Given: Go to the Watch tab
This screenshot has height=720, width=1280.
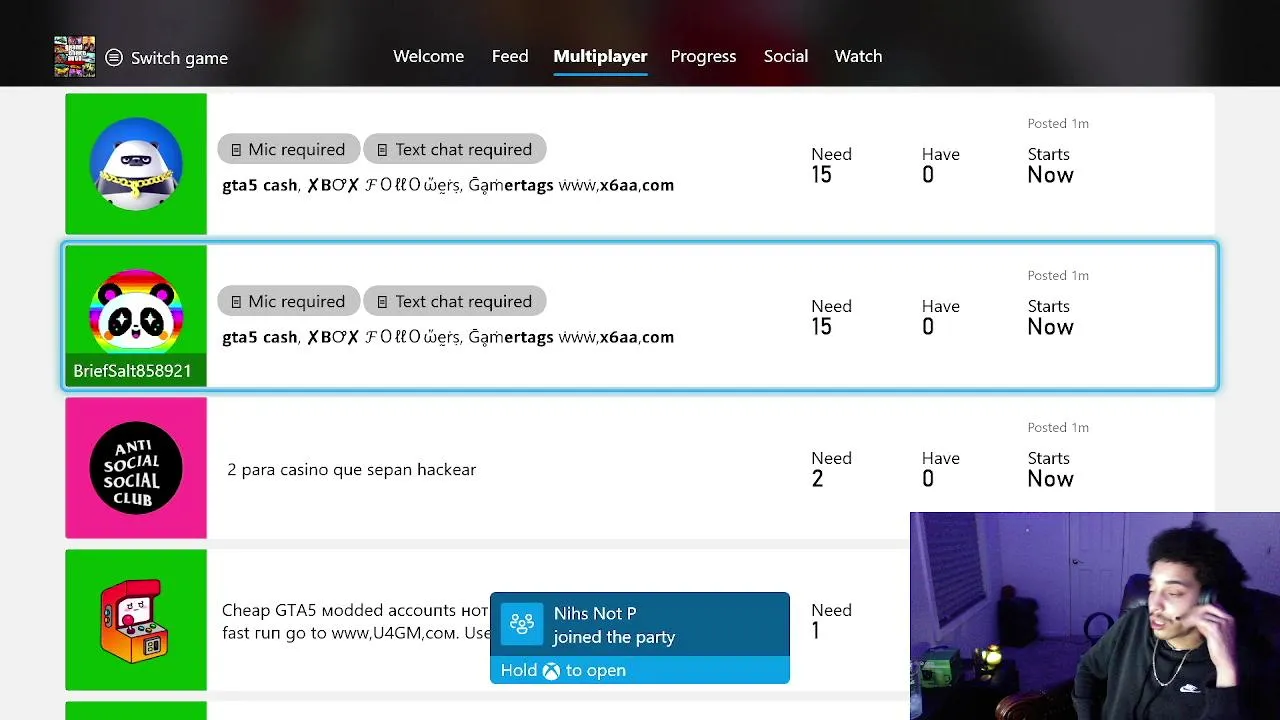Looking at the screenshot, I should coord(858,56).
